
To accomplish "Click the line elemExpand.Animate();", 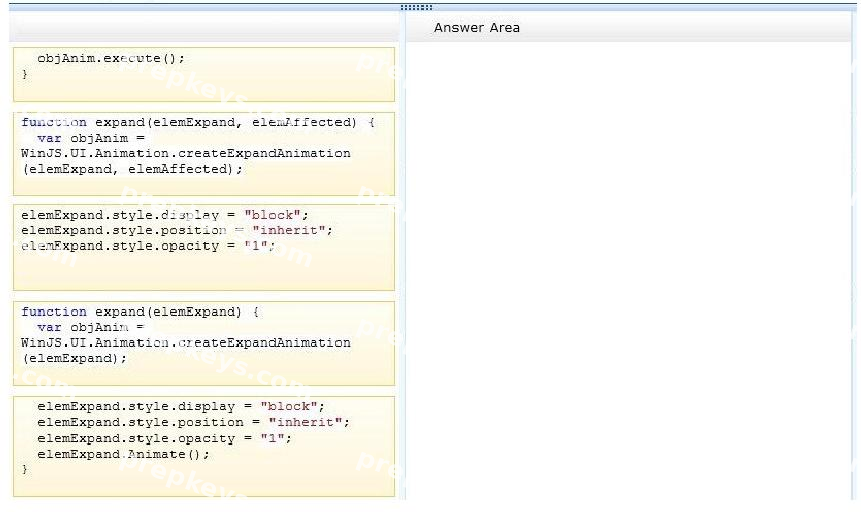I will [123, 454].
